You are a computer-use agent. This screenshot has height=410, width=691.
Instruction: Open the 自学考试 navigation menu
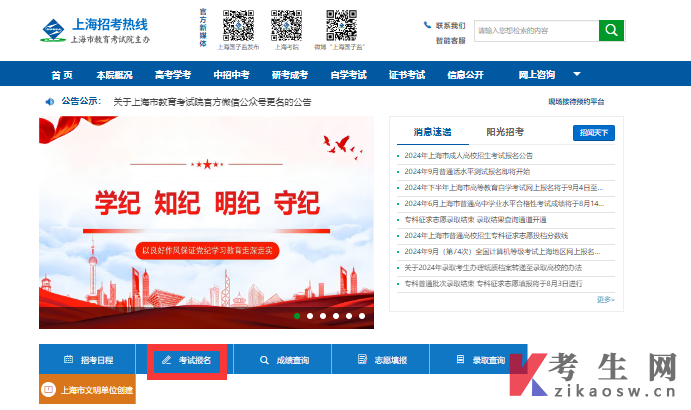pyautogui.click(x=348, y=75)
